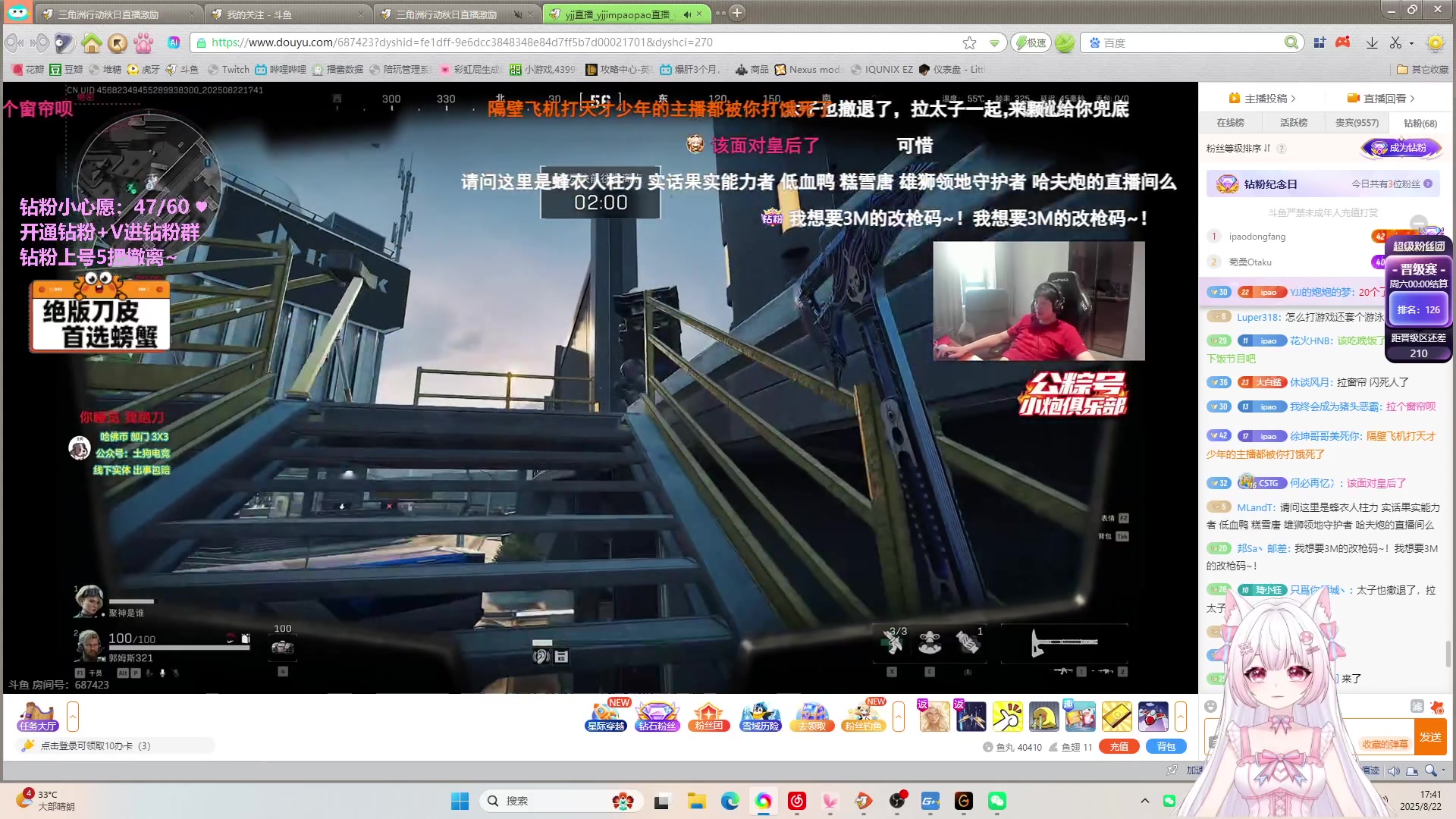Open the 背包 backpack button

click(x=1166, y=747)
